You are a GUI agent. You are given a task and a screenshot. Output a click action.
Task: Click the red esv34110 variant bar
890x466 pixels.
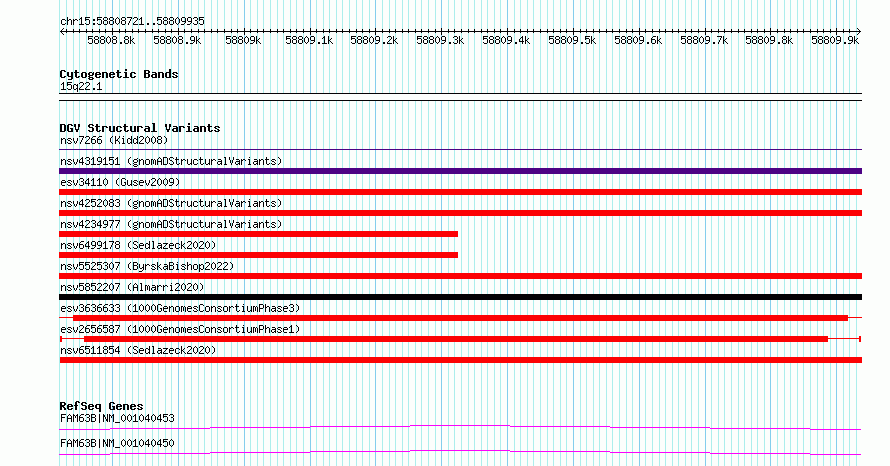tap(460, 192)
